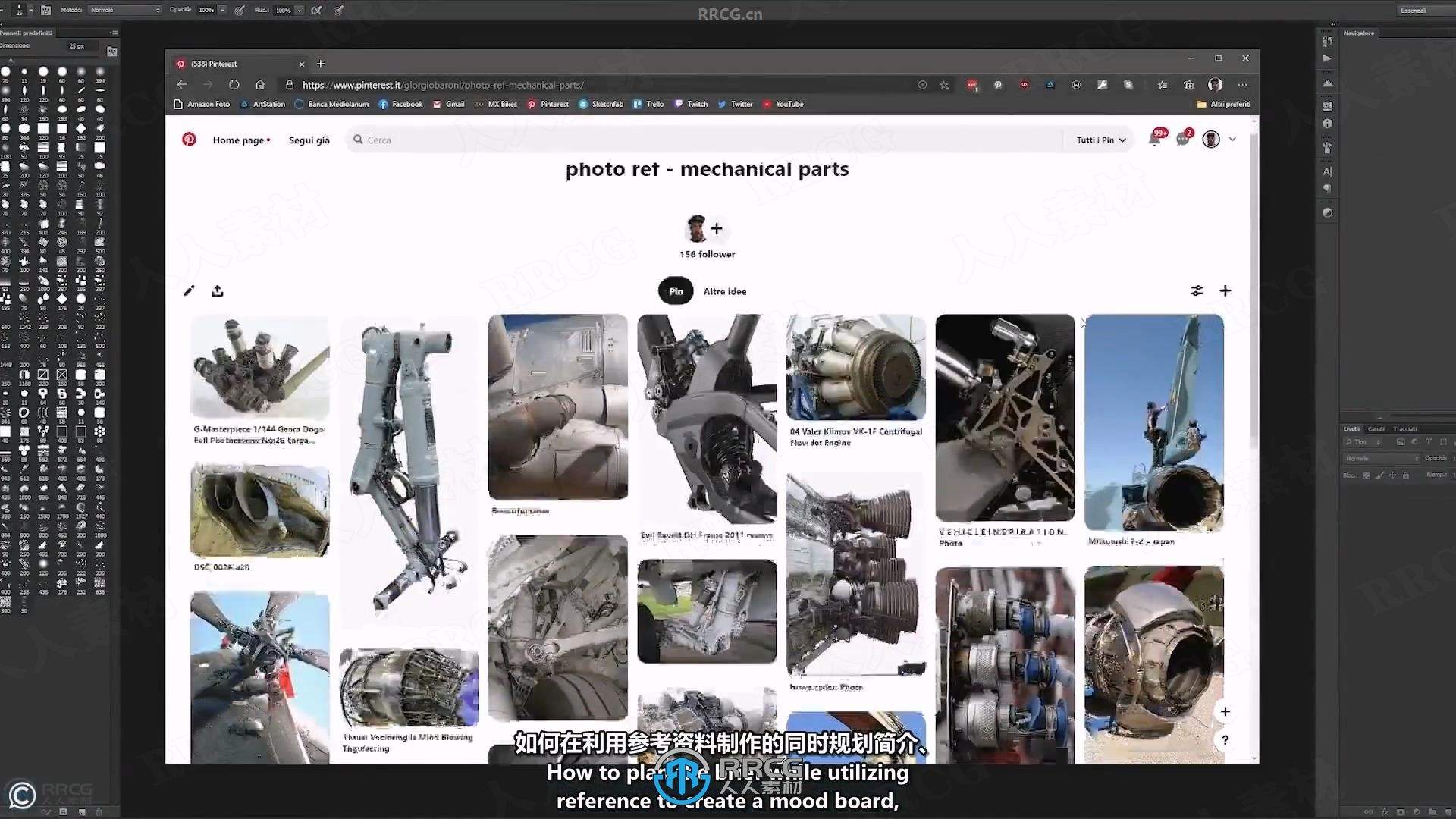Toggle pressure for size icon
Image resolution: width=1456 pixels, height=819 pixels.
click(x=338, y=10)
